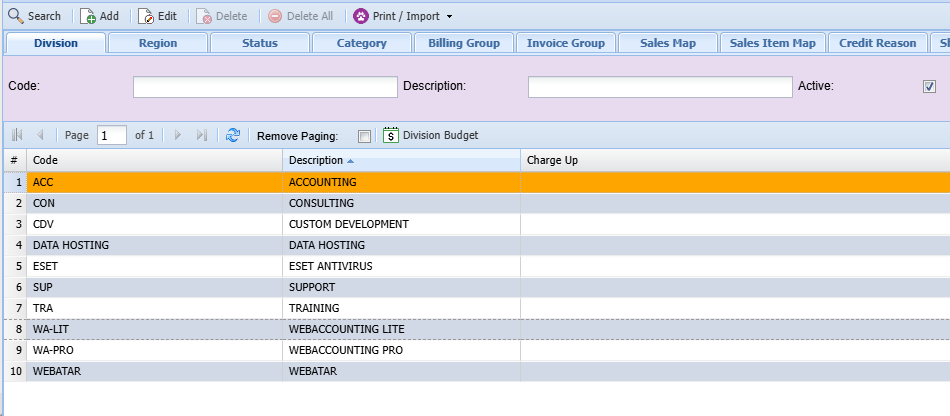The image size is (950, 416).
Task: Switch to the Billing Group tab
Action: tap(465, 43)
